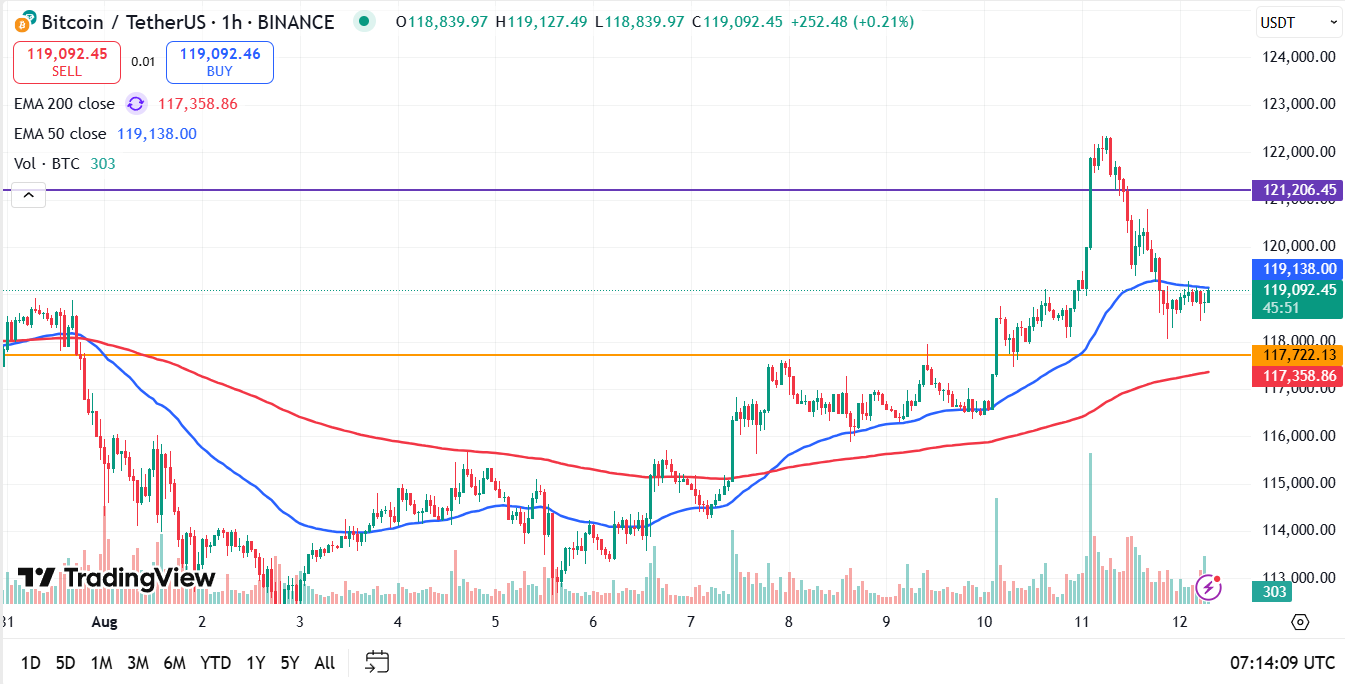Collapse the indicator legend with the chevron
This screenshot has height=684, width=1345.
(28, 196)
